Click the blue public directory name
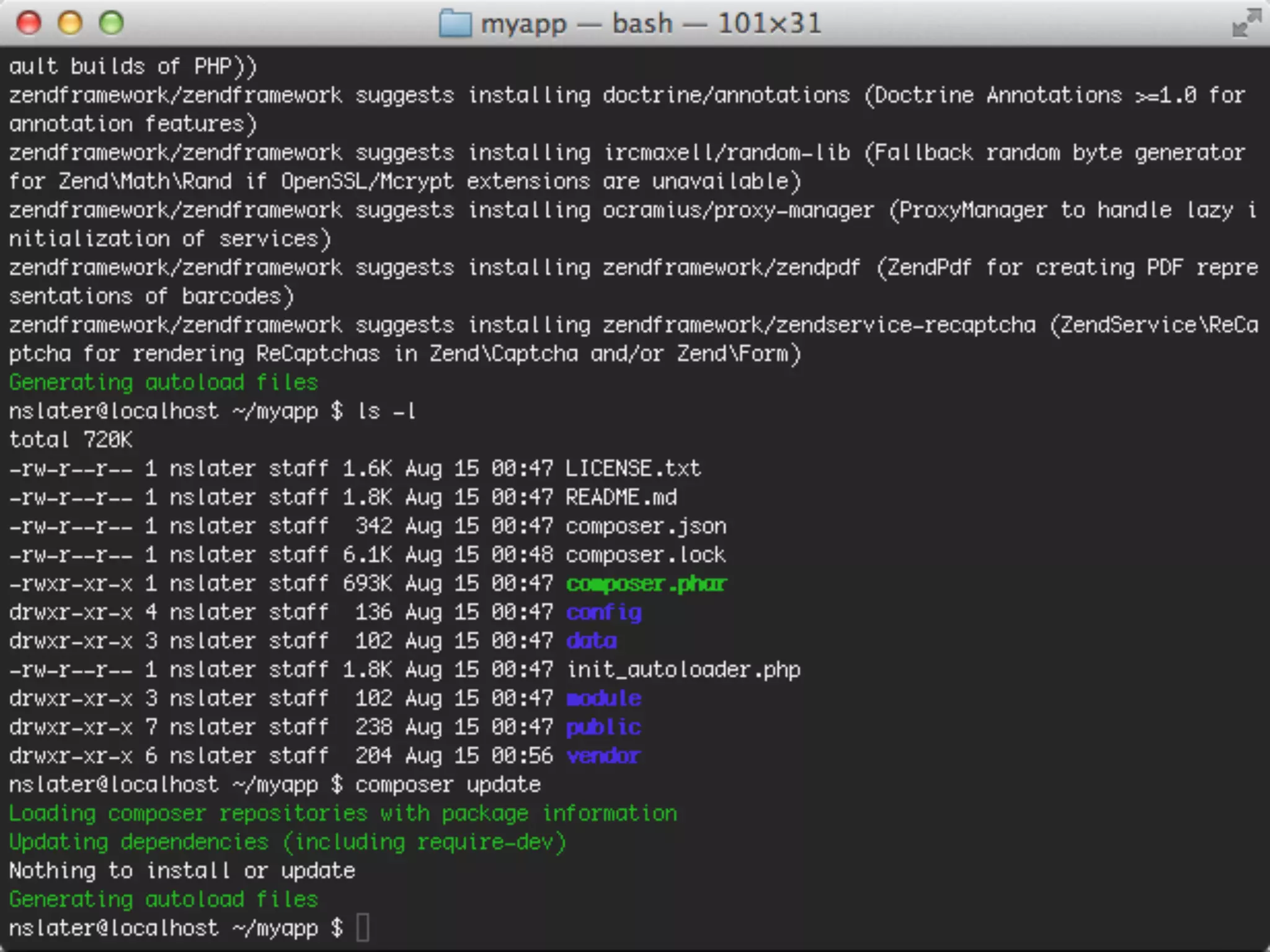The image size is (1270, 952). [x=603, y=727]
